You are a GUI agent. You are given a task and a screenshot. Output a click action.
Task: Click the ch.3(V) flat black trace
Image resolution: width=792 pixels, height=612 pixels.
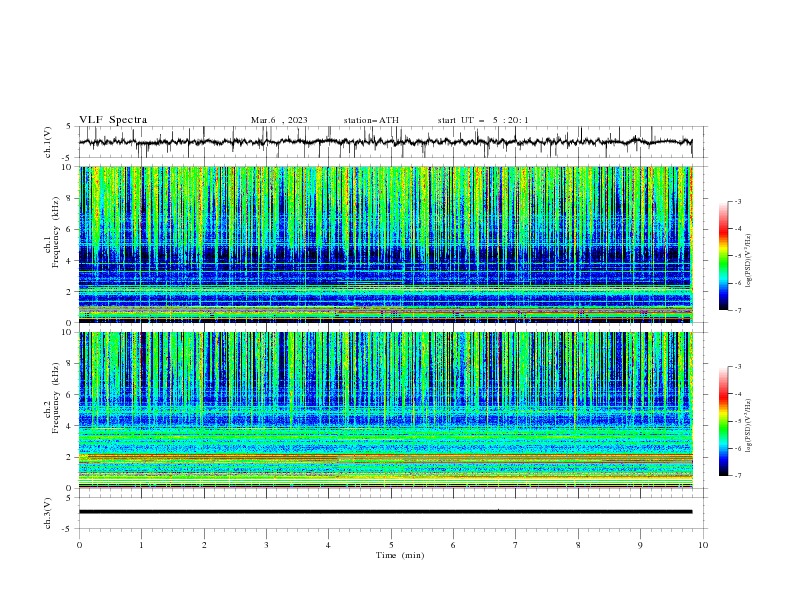tap(385, 512)
